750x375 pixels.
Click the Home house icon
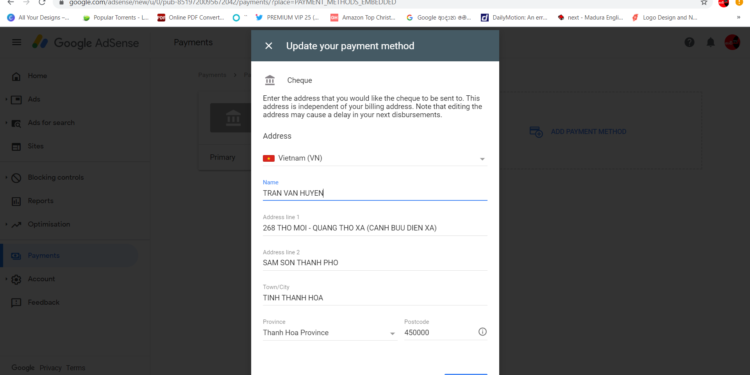[x=16, y=77]
